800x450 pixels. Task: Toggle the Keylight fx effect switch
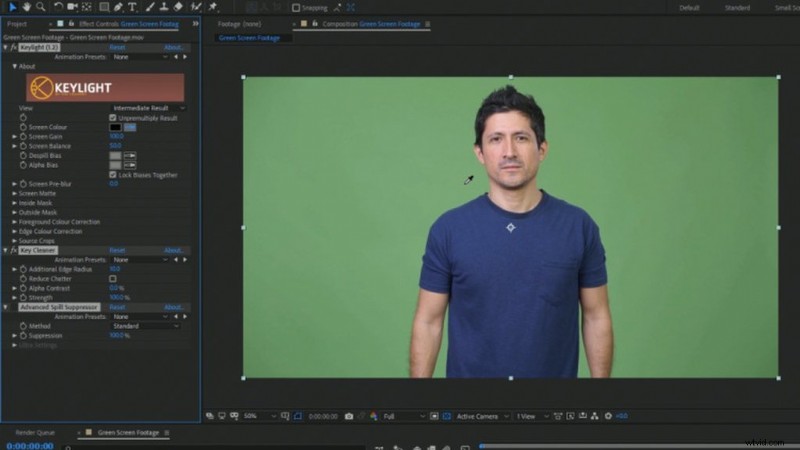tap(14, 47)
